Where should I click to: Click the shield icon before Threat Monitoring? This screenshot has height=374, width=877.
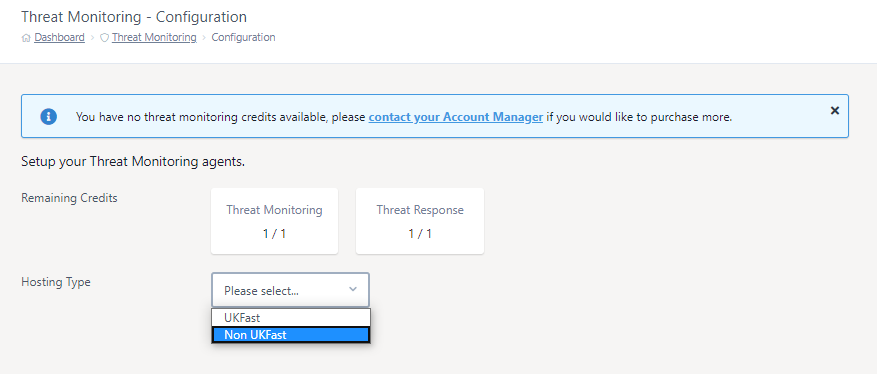[104, 38]
